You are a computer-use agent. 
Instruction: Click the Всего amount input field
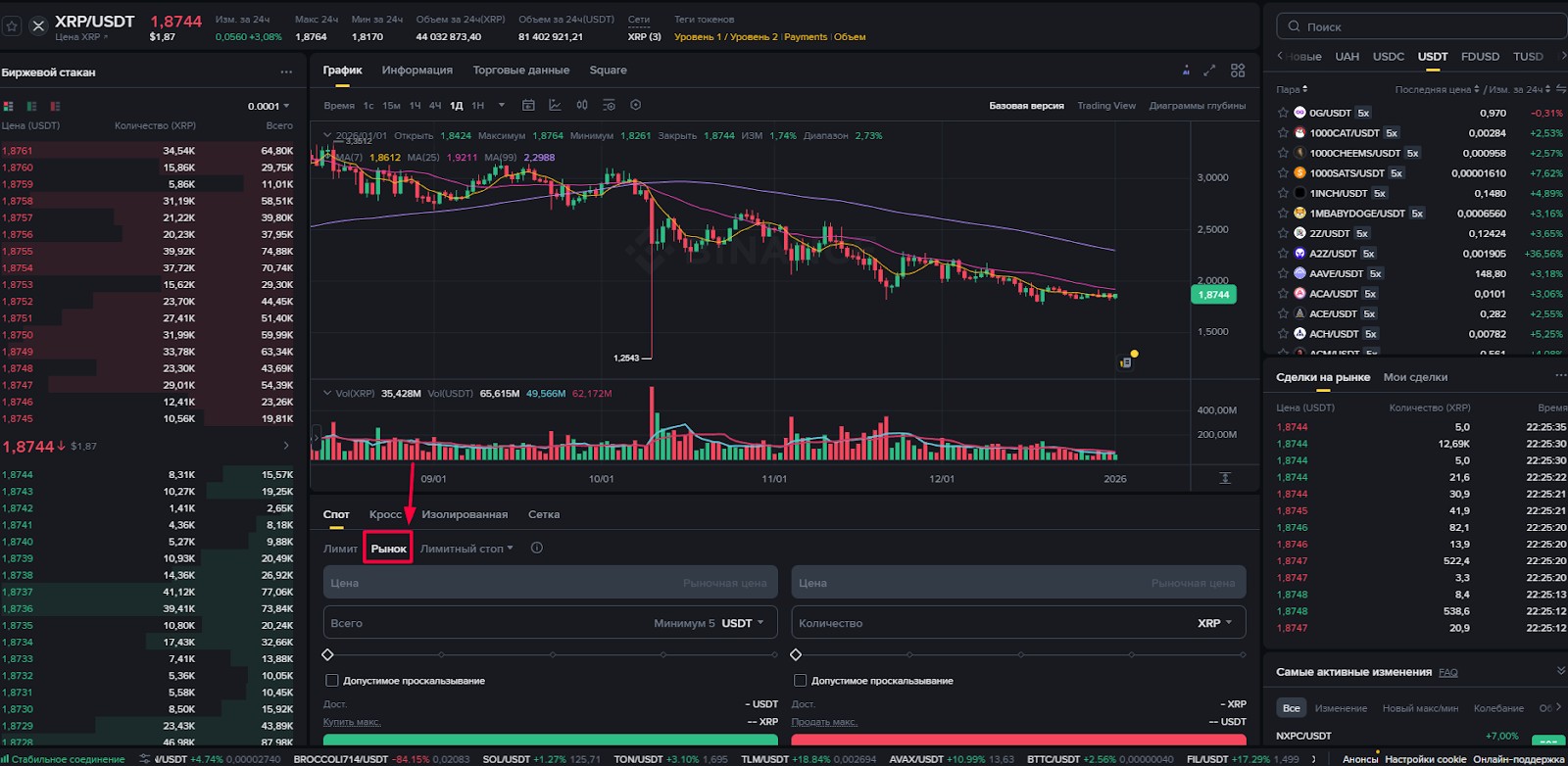(551, 623)
